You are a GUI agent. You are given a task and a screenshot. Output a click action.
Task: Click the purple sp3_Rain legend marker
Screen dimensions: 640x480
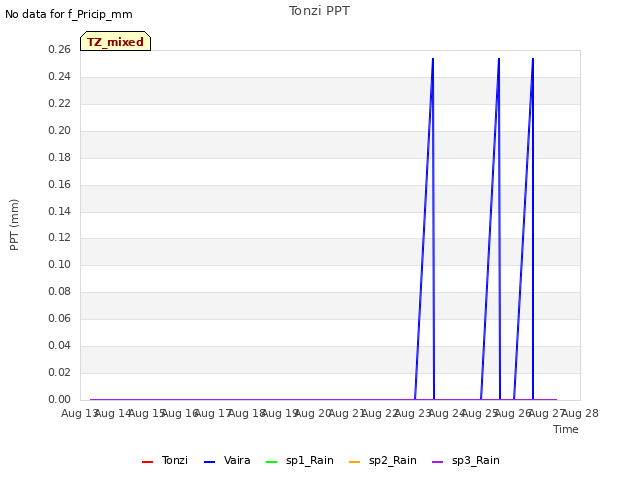[x=438, y=462]
